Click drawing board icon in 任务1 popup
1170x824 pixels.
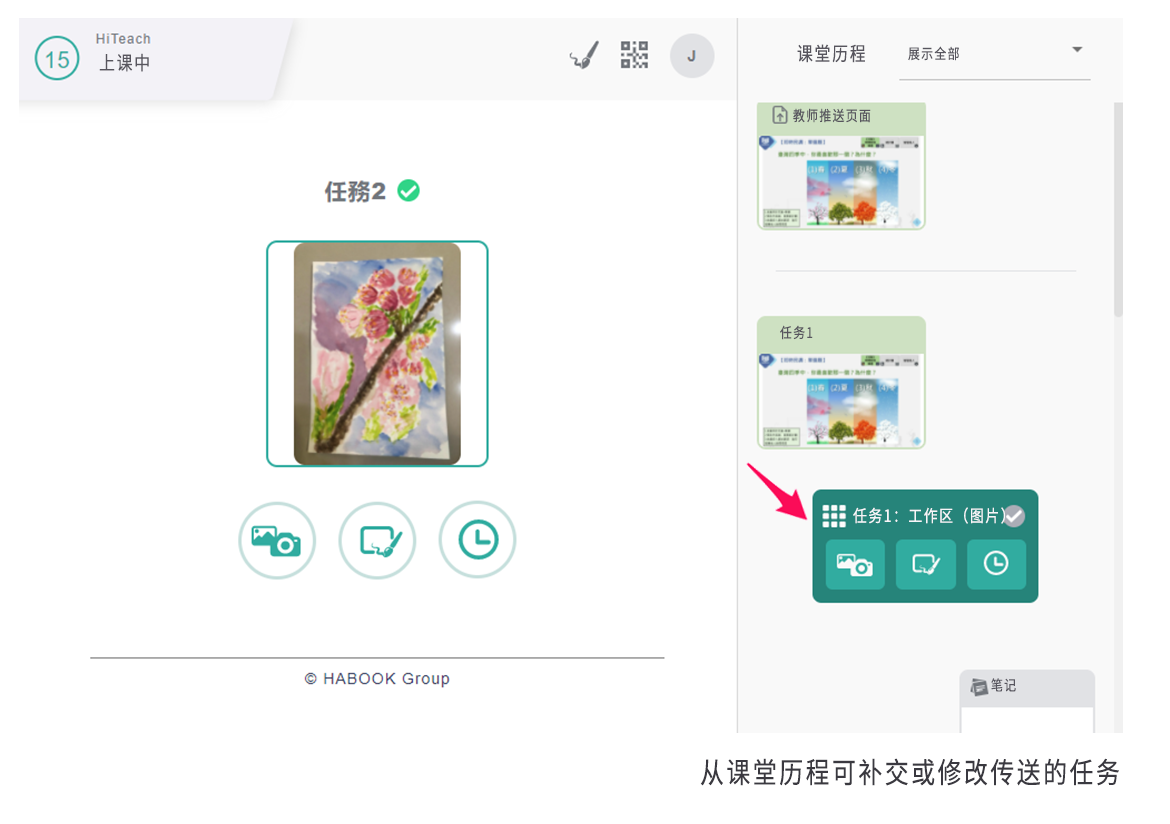coord(925,564)
